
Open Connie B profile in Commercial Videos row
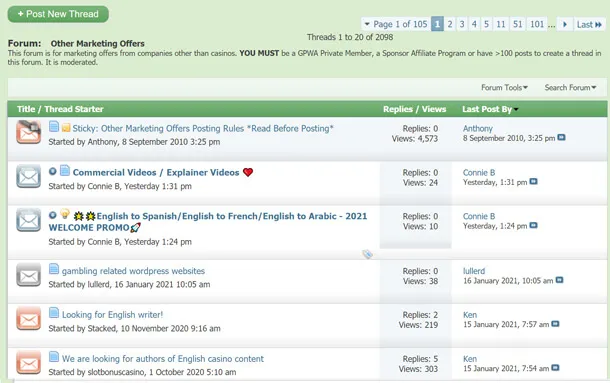(479, 172)
